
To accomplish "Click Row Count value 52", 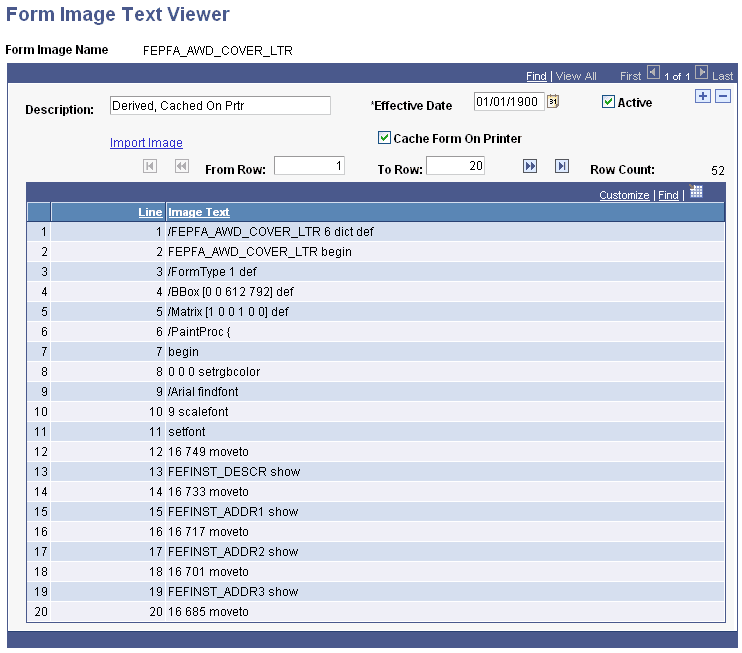I will (x=718, y=170).
